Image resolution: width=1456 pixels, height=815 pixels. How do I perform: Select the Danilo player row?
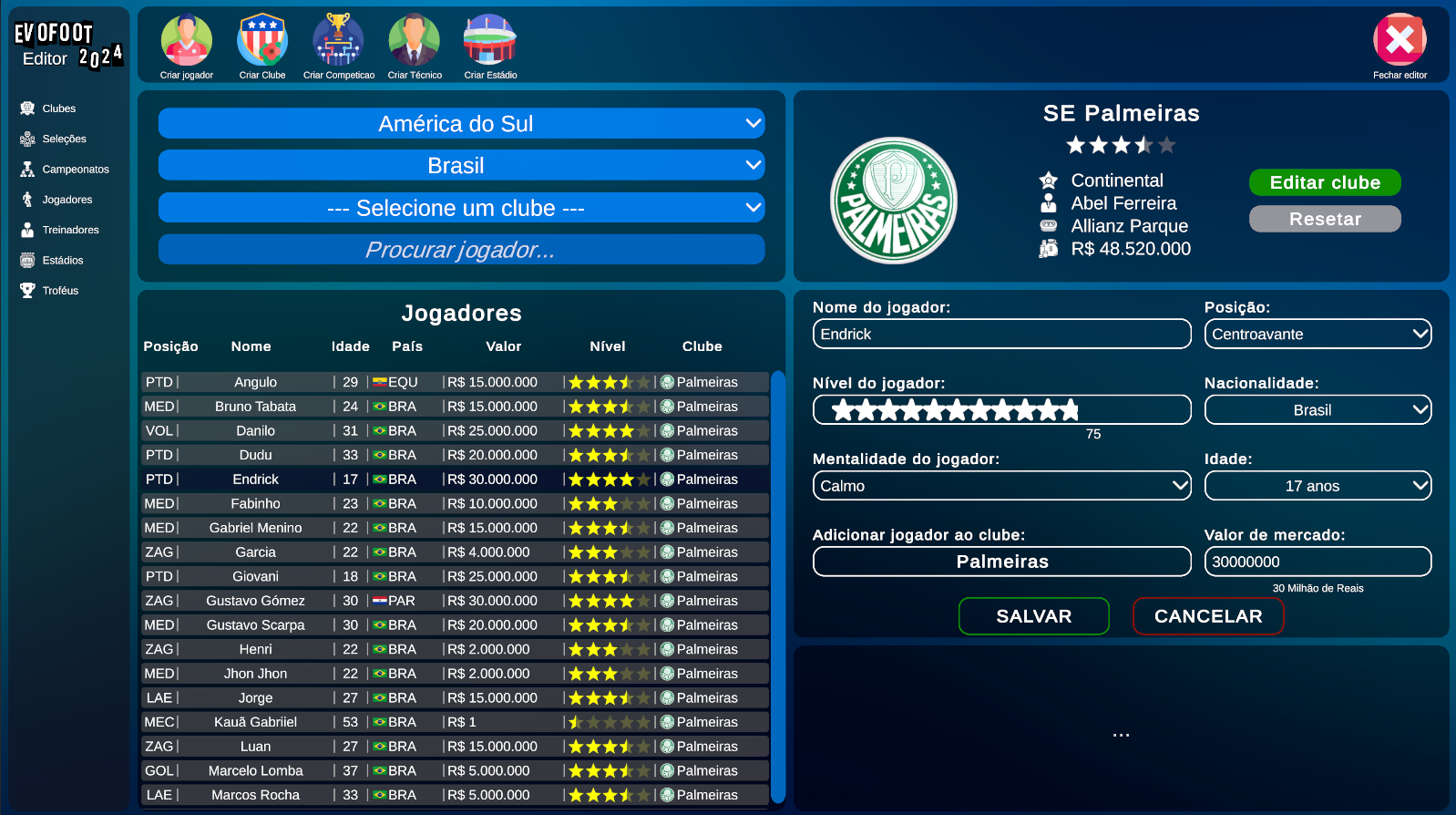point(455,430)
